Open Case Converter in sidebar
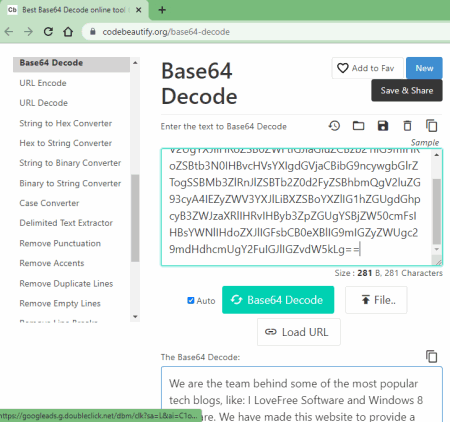 click(49, 203)
